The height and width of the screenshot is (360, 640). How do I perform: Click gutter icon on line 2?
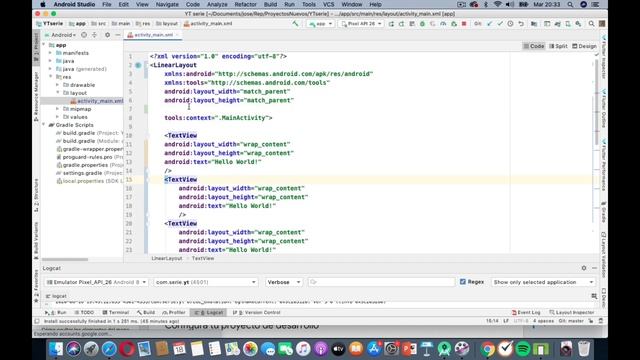coord(138,65)
